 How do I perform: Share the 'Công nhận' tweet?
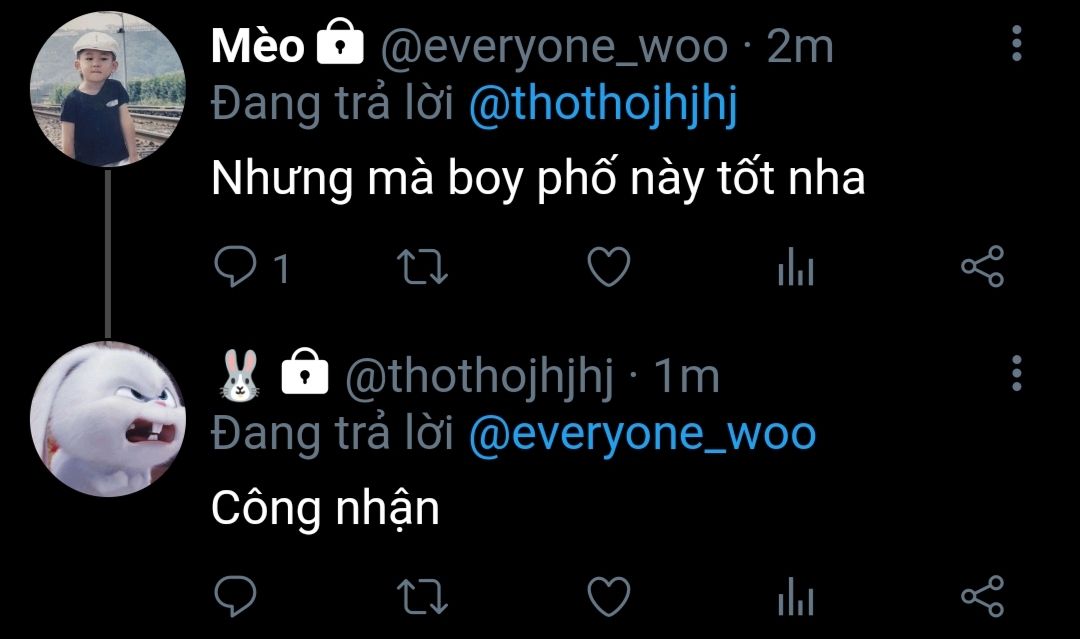click(x=983, y=596)
